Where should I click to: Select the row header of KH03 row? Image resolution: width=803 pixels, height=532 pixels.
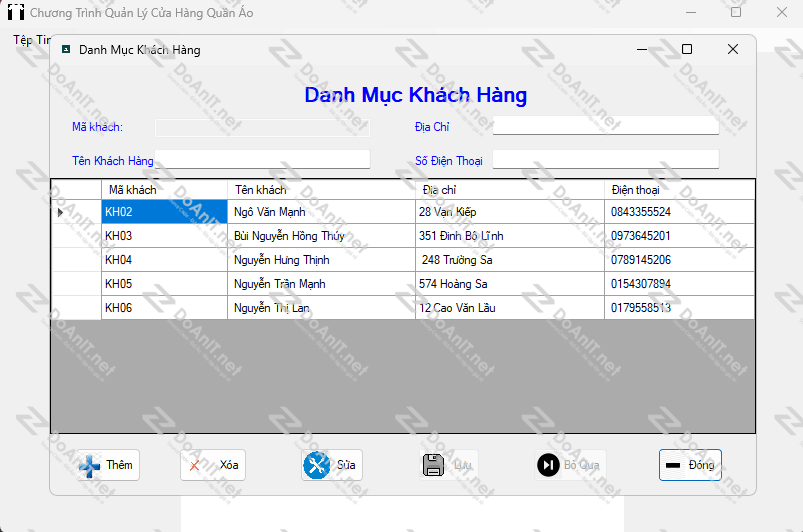click(x=76, y=236)
